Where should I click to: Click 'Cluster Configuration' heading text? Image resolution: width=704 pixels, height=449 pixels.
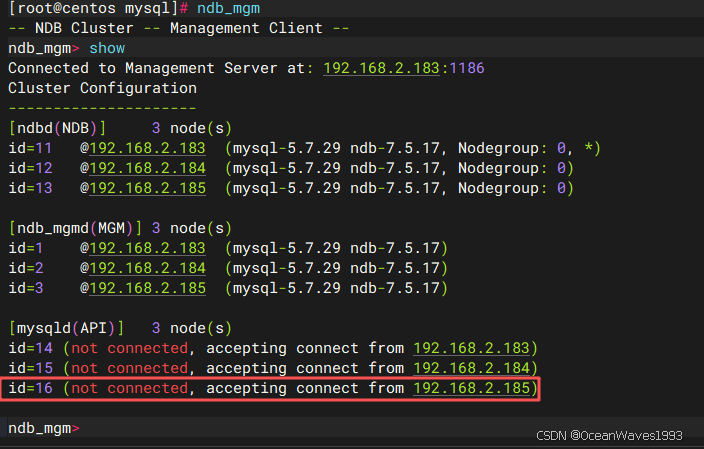(102, 88)
